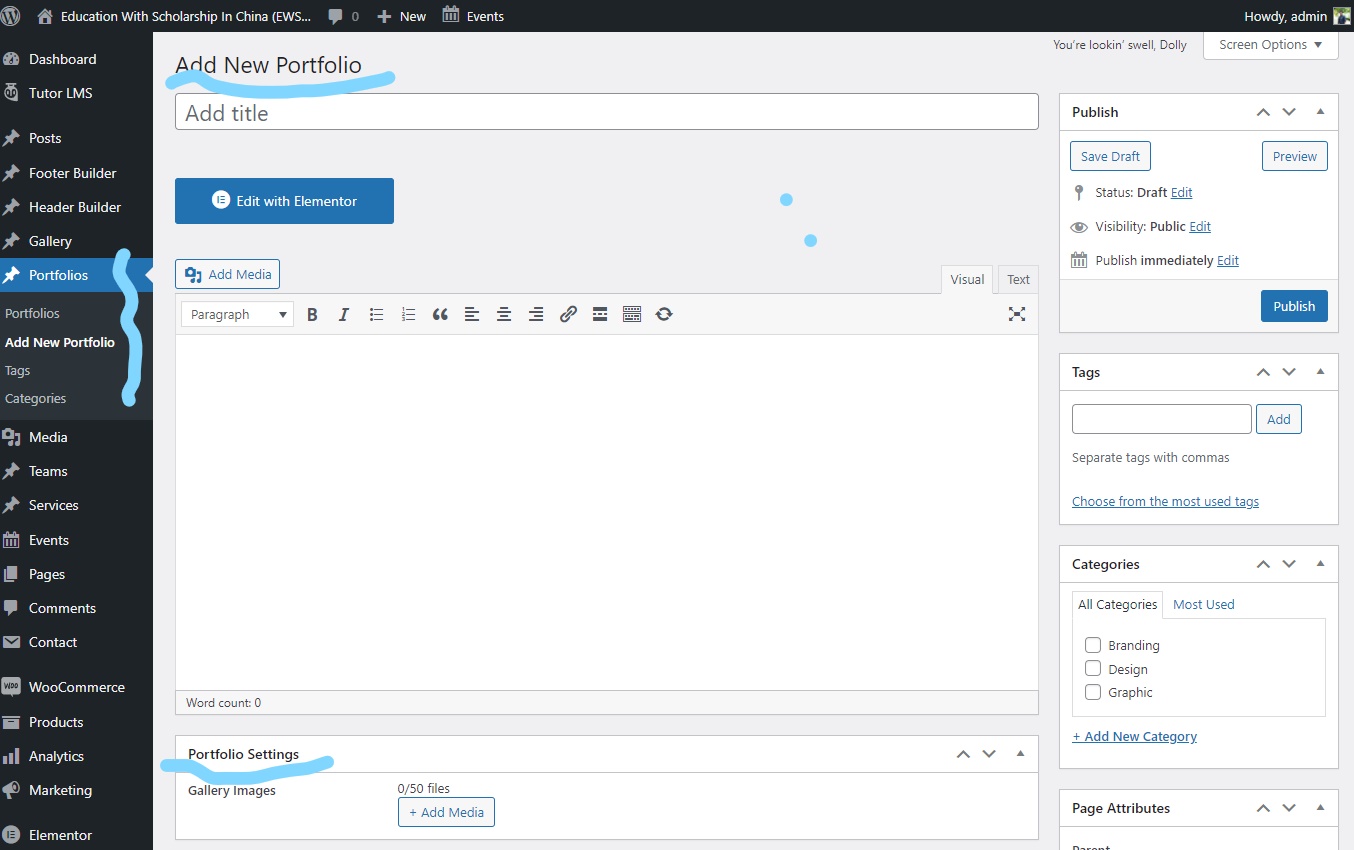Click Events in top admin bar
1354x850 pixels.
(473, 16)
